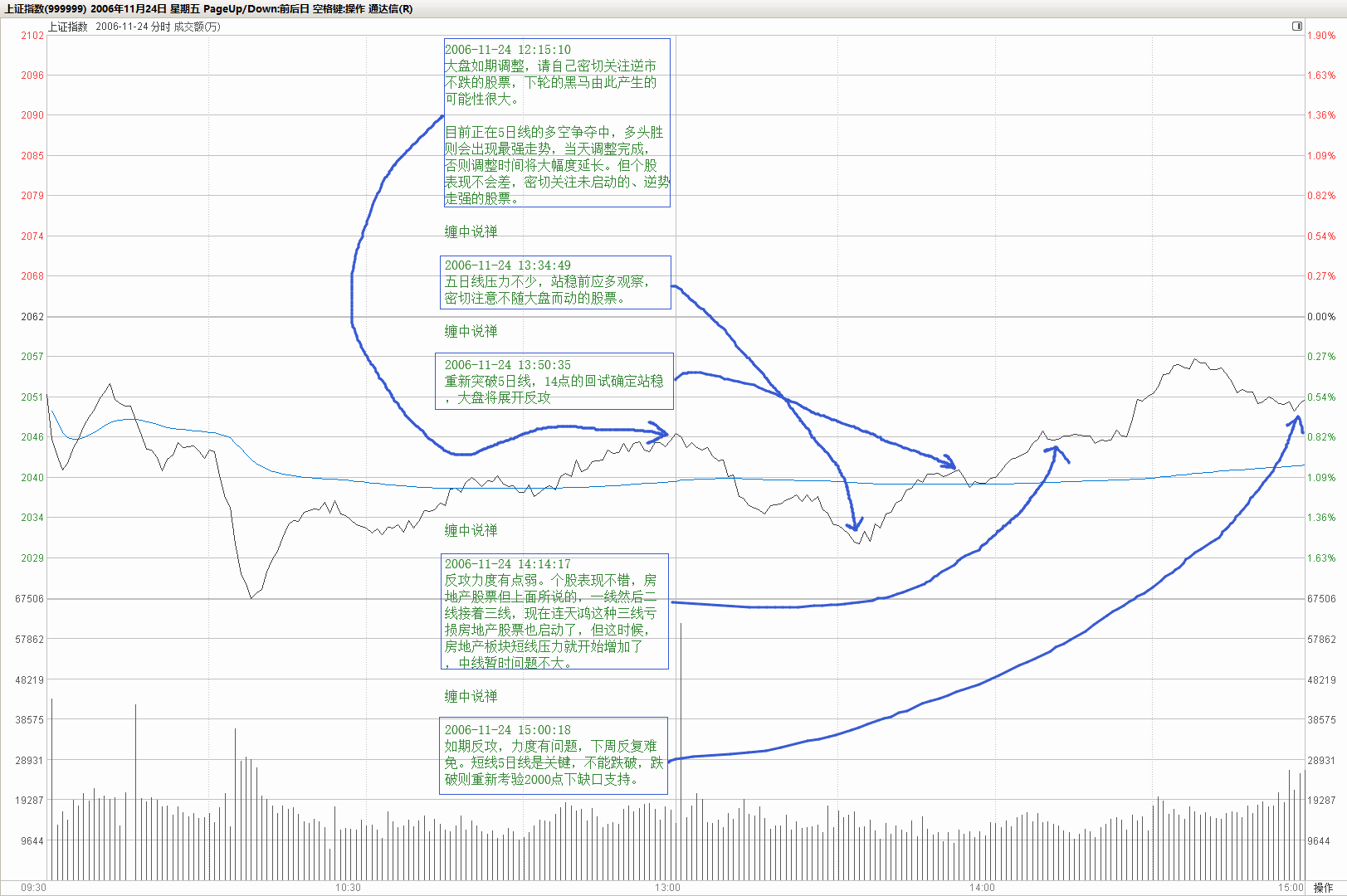
Task: Click the 2102 top price axis label
Action: tap(32, 36)
